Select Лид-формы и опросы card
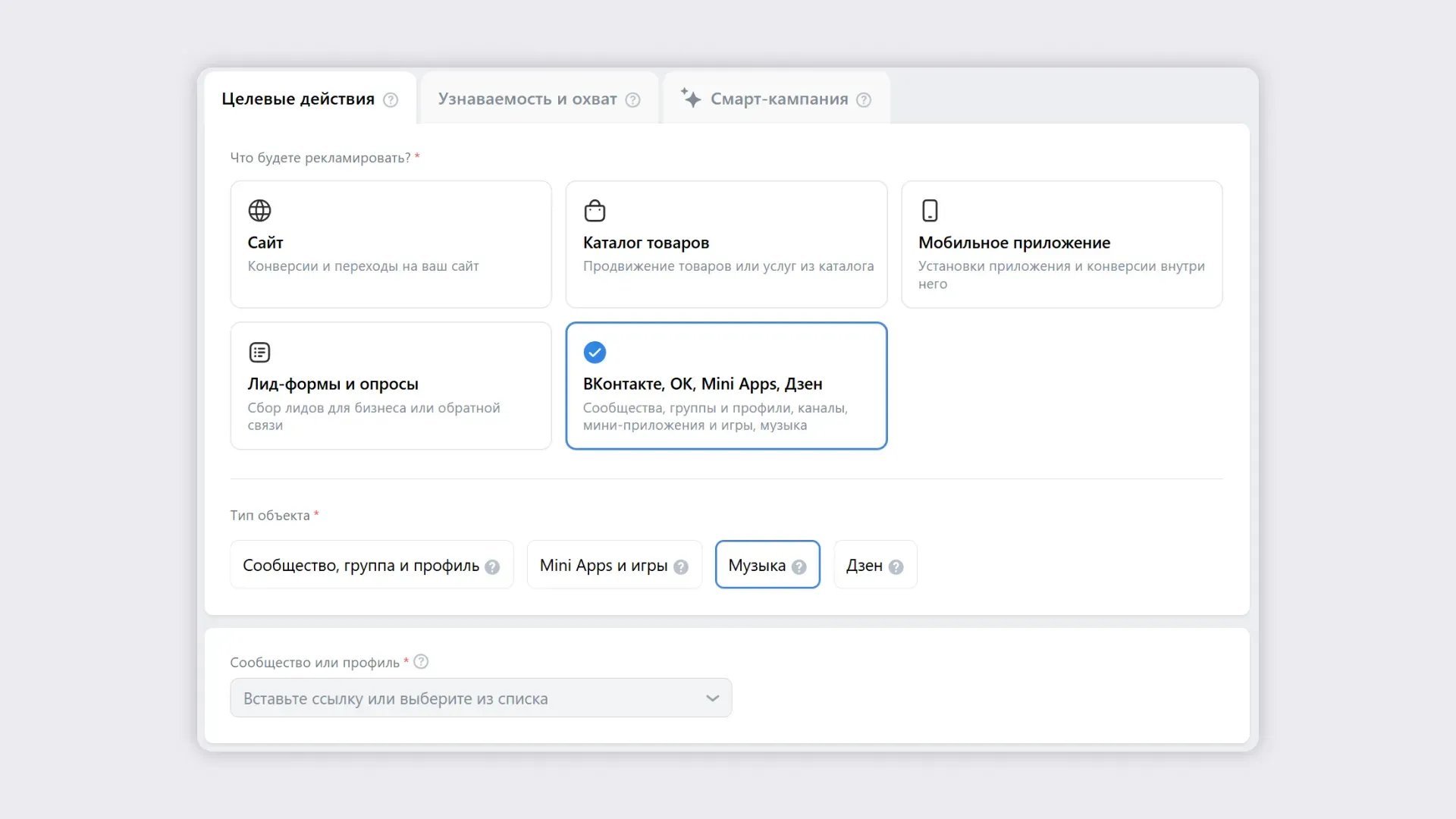 point(391,385)
